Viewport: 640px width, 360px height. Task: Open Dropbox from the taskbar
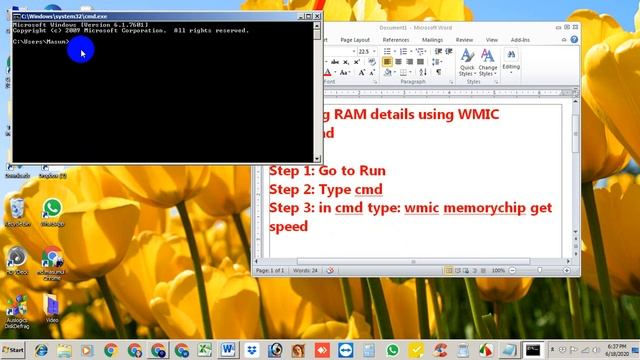point(252,350)
